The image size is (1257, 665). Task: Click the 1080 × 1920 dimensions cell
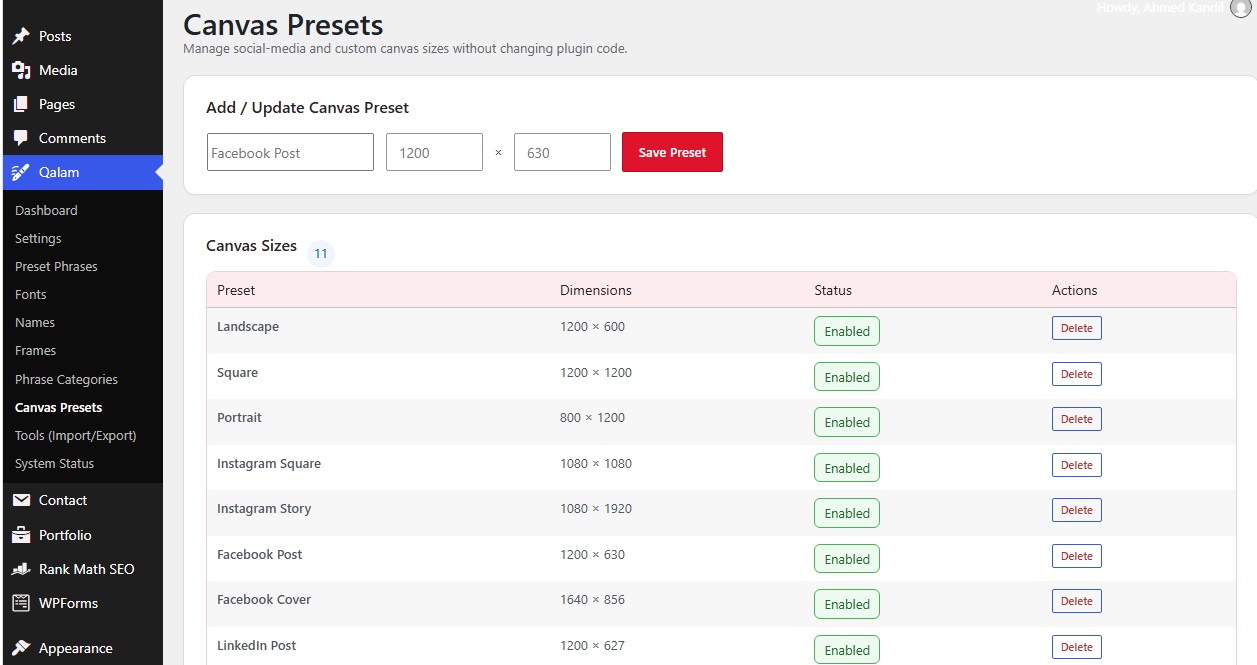596,509
